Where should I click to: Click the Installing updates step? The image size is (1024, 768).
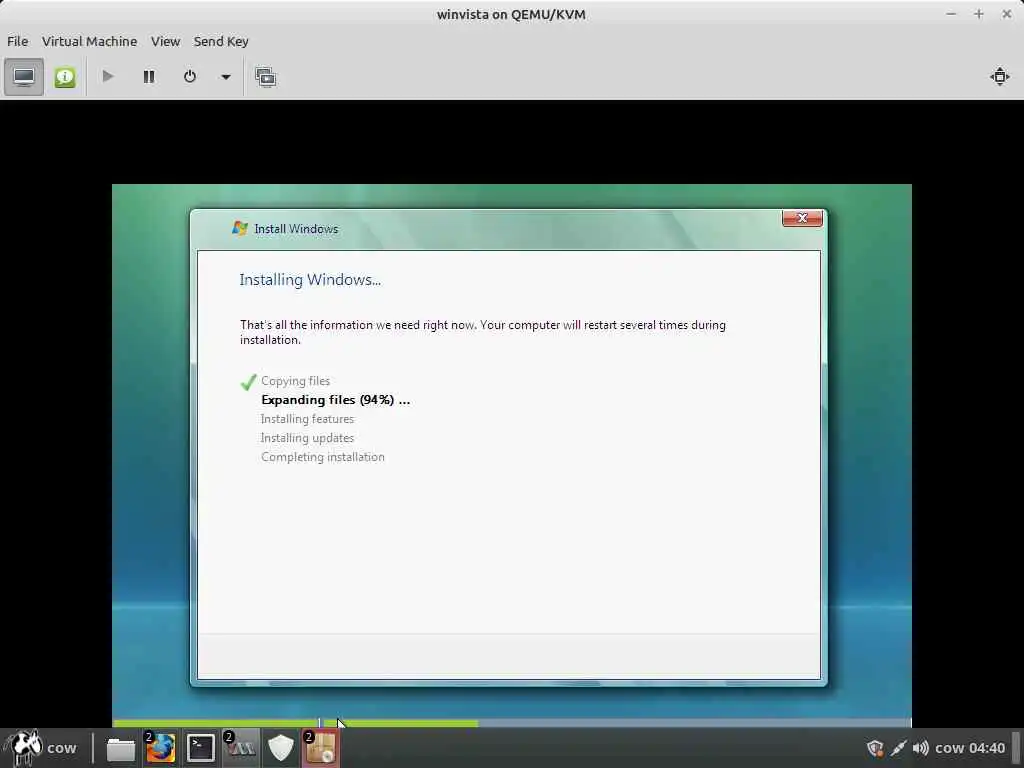308,438
